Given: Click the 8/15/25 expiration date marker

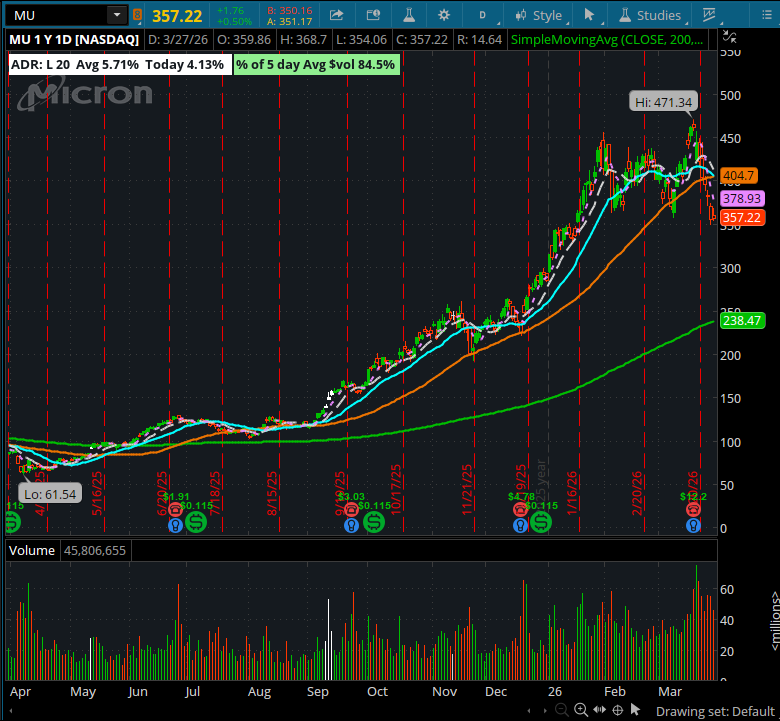Looking at the screenshot, I should 272,493.
